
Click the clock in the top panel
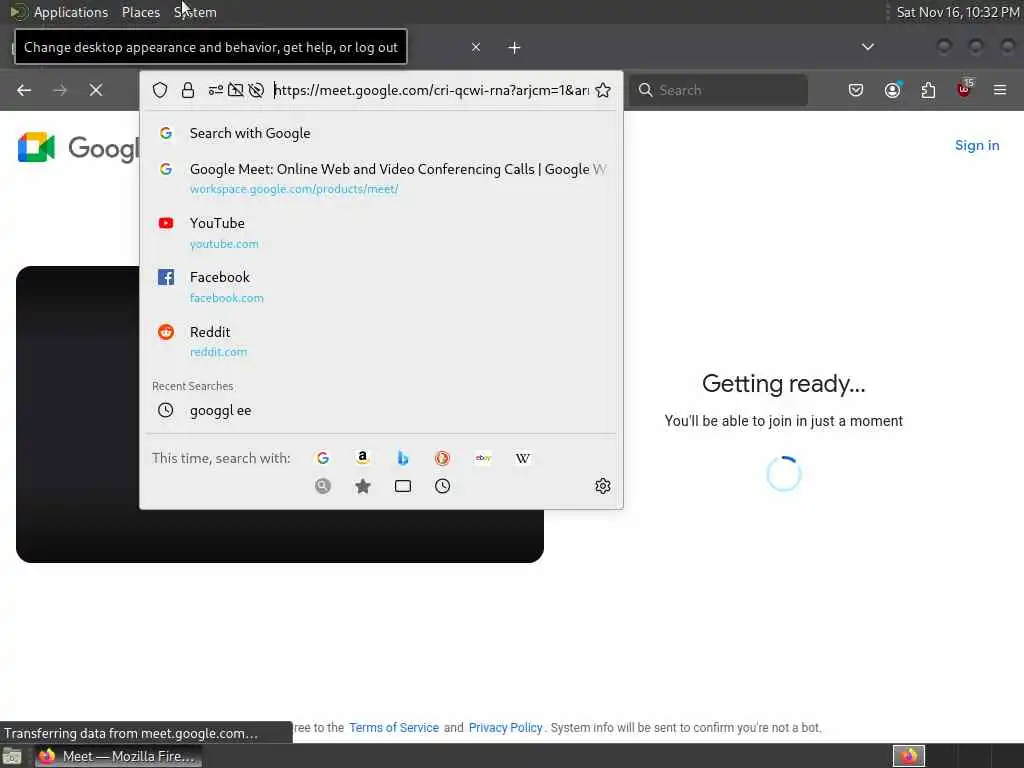[x=957, y=12]
